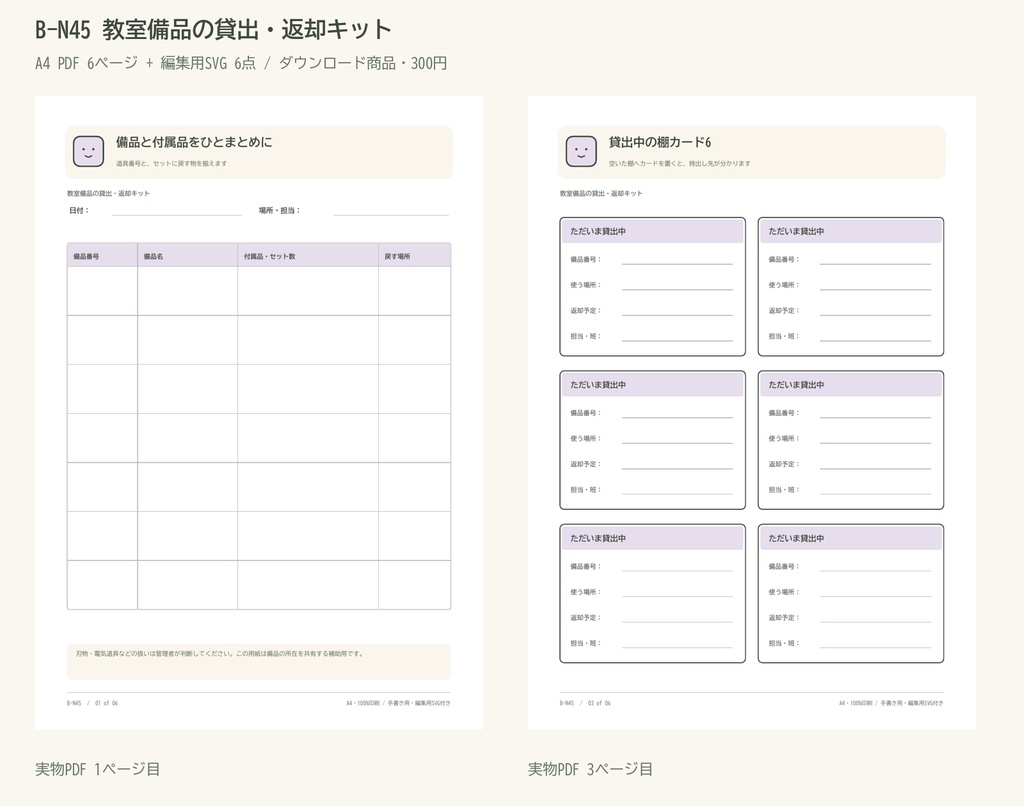Click 'ただいま貸出中' header of the bottom-right card
Image resolution: width=1024 pixels, height=806 pixels.
pyautogui.click(x=851, y=538)
